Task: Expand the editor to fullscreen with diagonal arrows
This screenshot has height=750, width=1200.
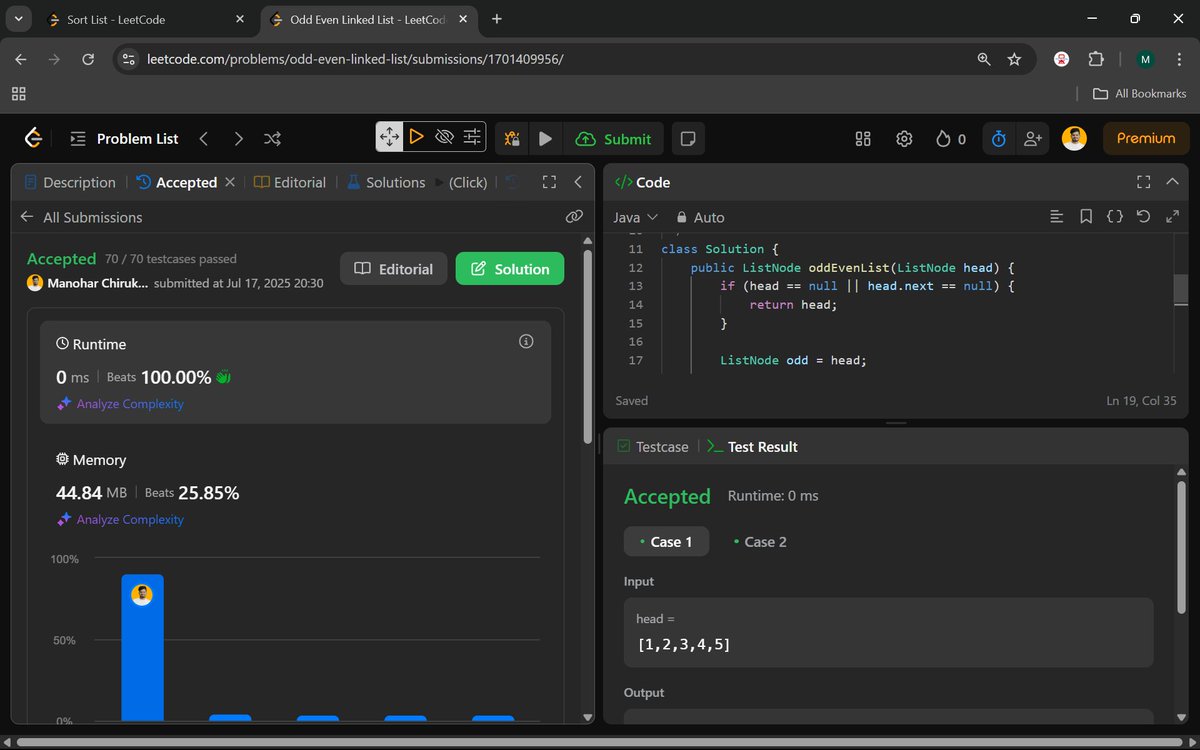Action: pyautogui.click(x=1173, y=216)
